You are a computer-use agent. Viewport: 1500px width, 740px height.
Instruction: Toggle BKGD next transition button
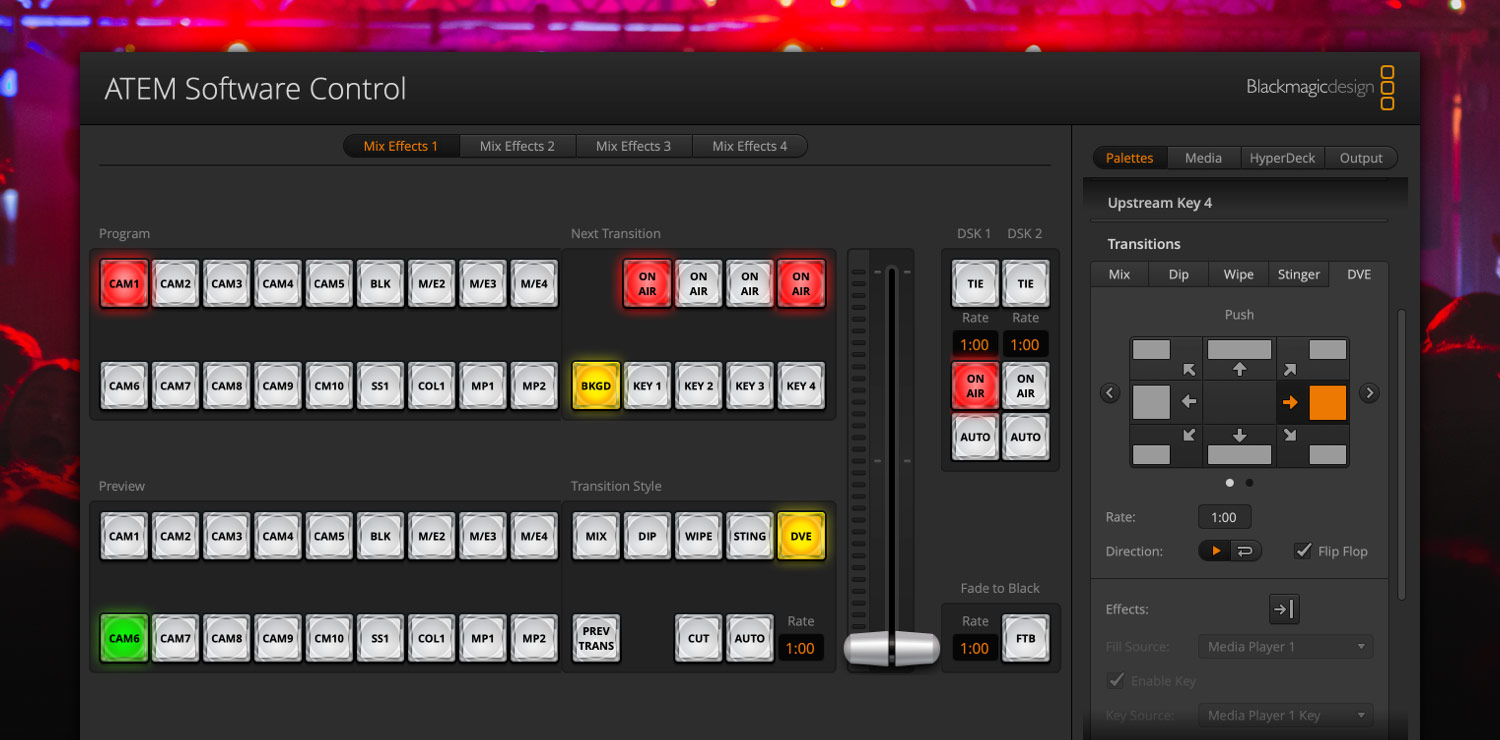596,386
